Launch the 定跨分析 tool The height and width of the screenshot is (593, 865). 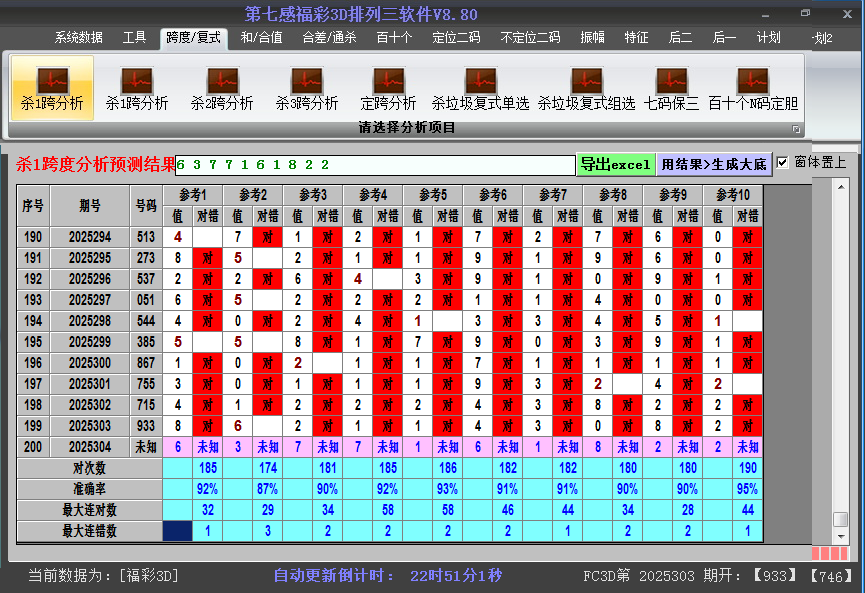(388, 88)
